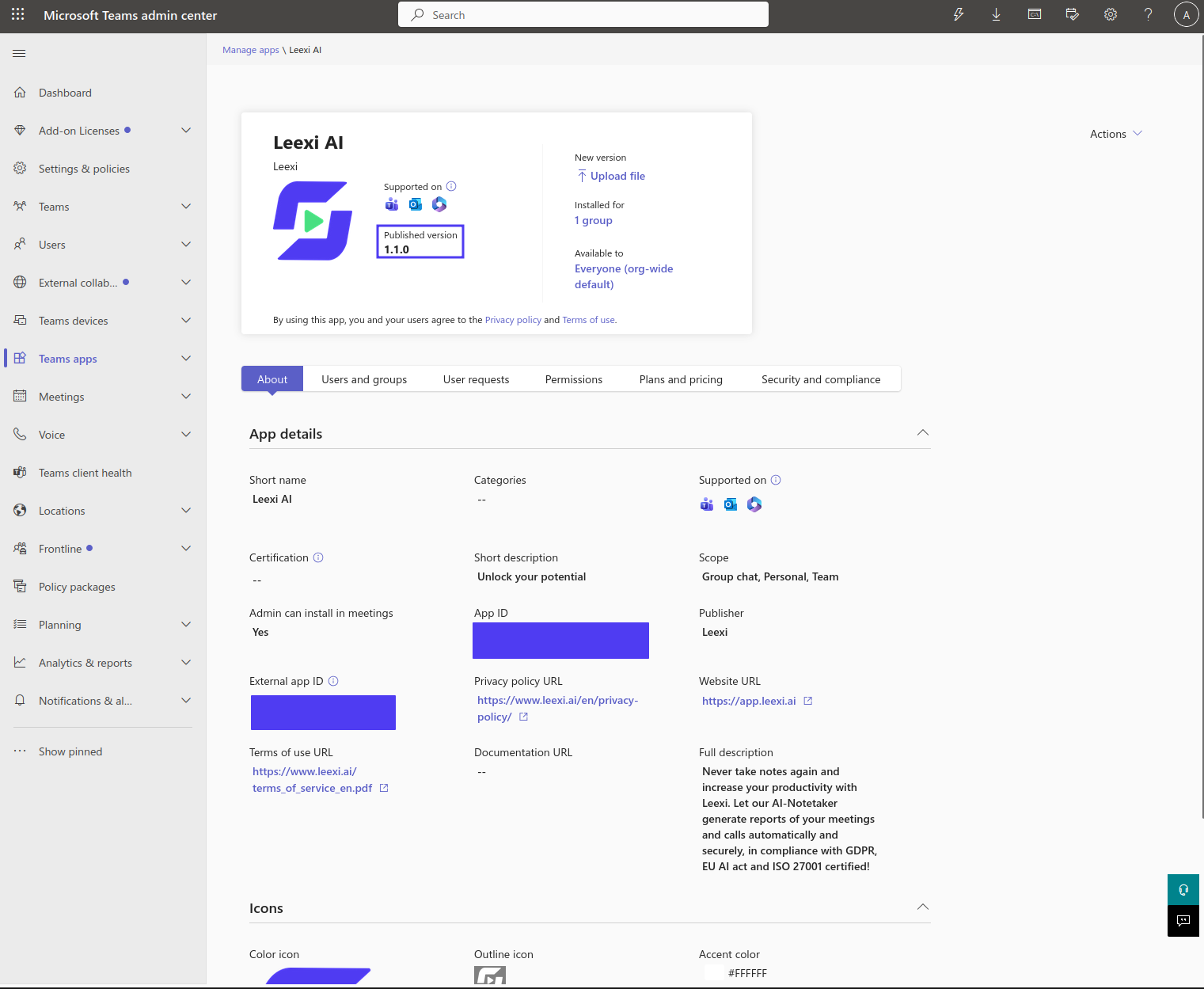1204x989 pixels.
Task: Expand the Users sidebar section
Action: click(186, 245)
